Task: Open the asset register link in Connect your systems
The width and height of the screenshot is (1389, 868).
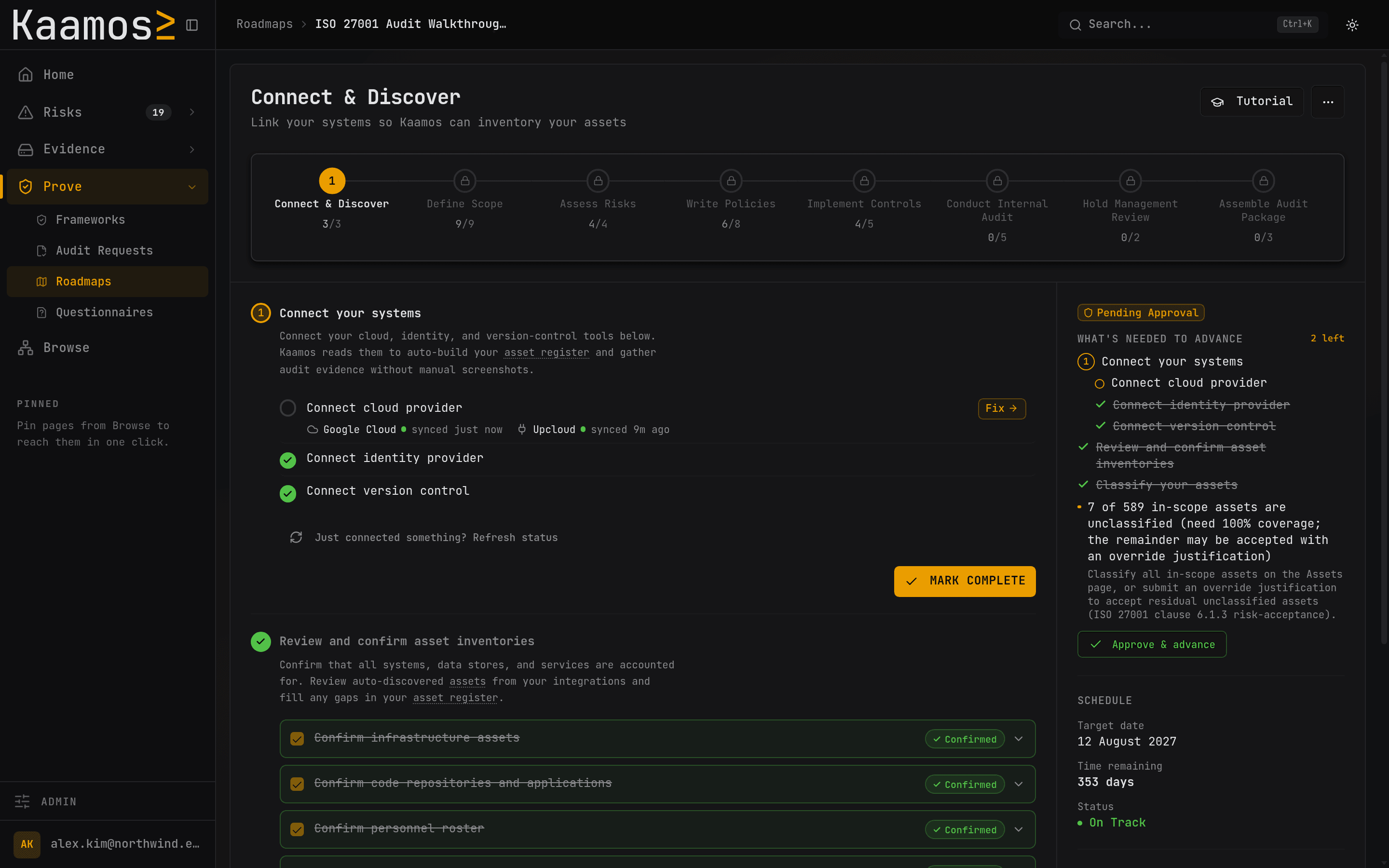Action: (546, 353)
